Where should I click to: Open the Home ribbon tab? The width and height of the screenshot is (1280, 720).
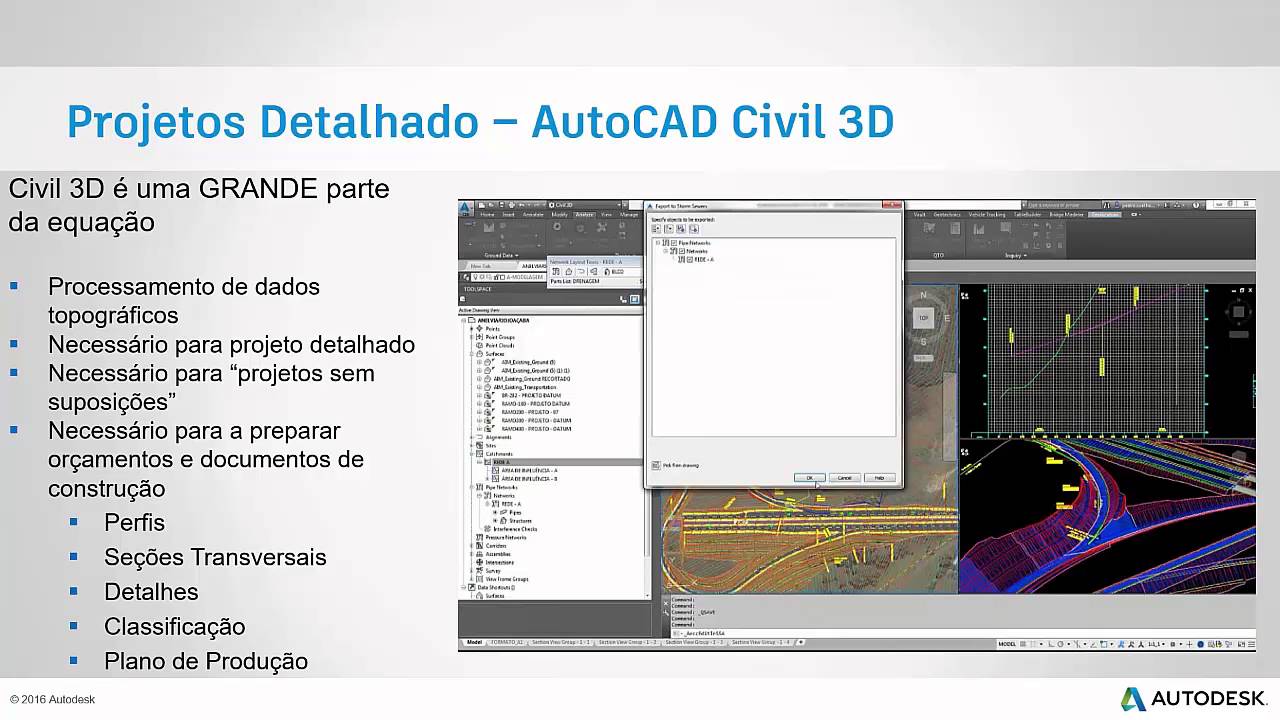(487, 214)
